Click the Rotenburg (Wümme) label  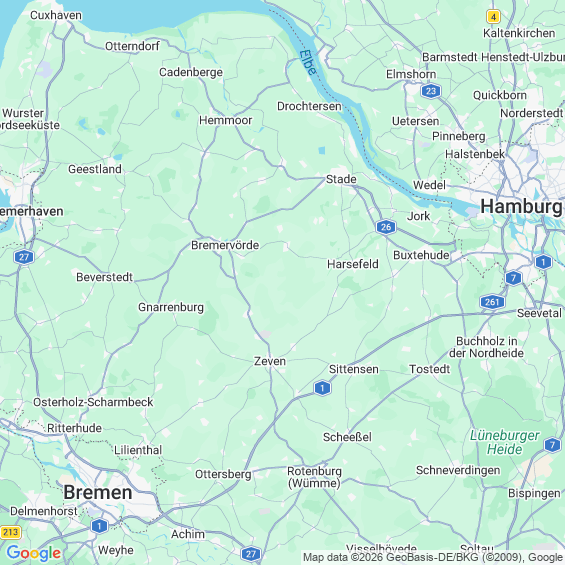[x=314, y=477]
